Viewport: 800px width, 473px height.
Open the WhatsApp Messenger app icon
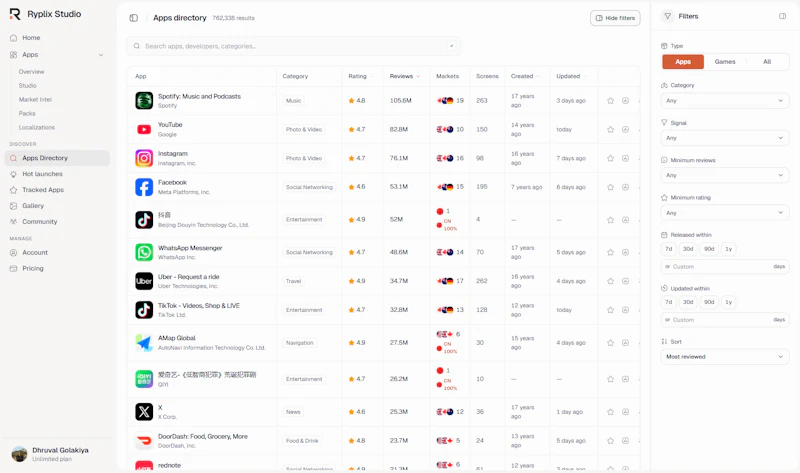(144, 252)
